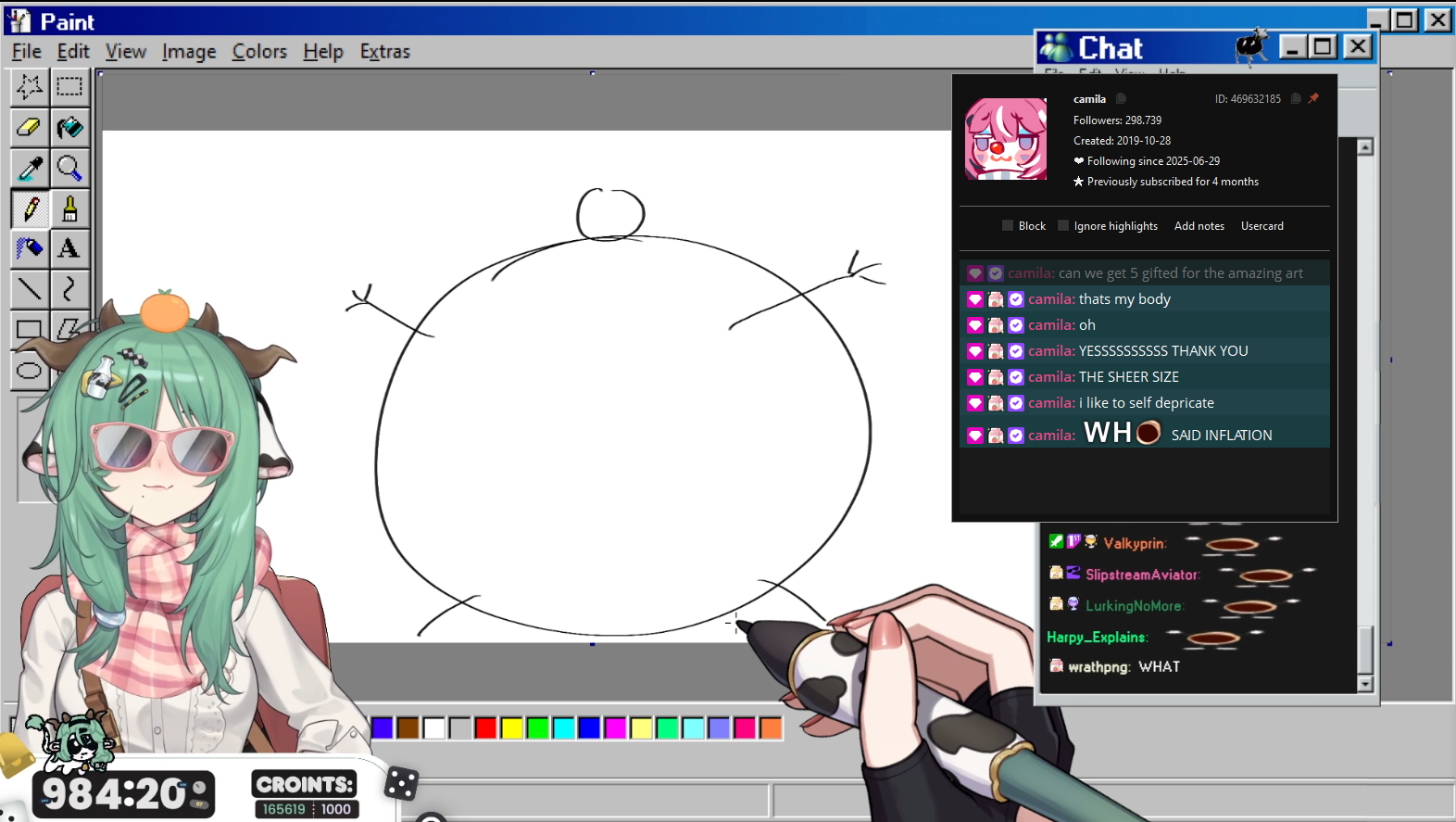The image size is (1456, 822).
Task: Pick the cyan color swatch
Action: pyautogui.click(x=564, y=728)
